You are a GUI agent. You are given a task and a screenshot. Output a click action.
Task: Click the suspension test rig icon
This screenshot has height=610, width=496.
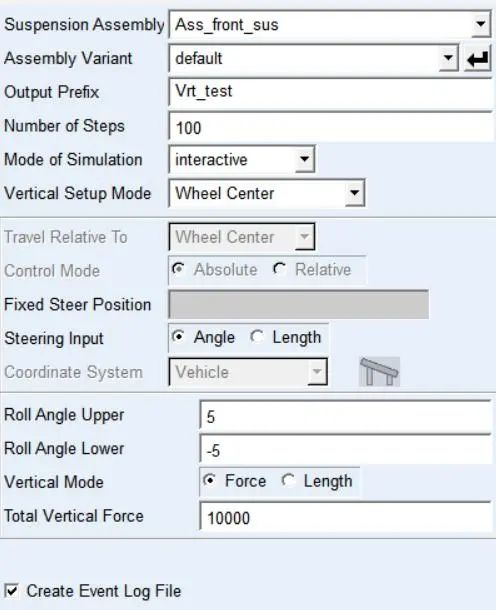[x=379, y=372]
